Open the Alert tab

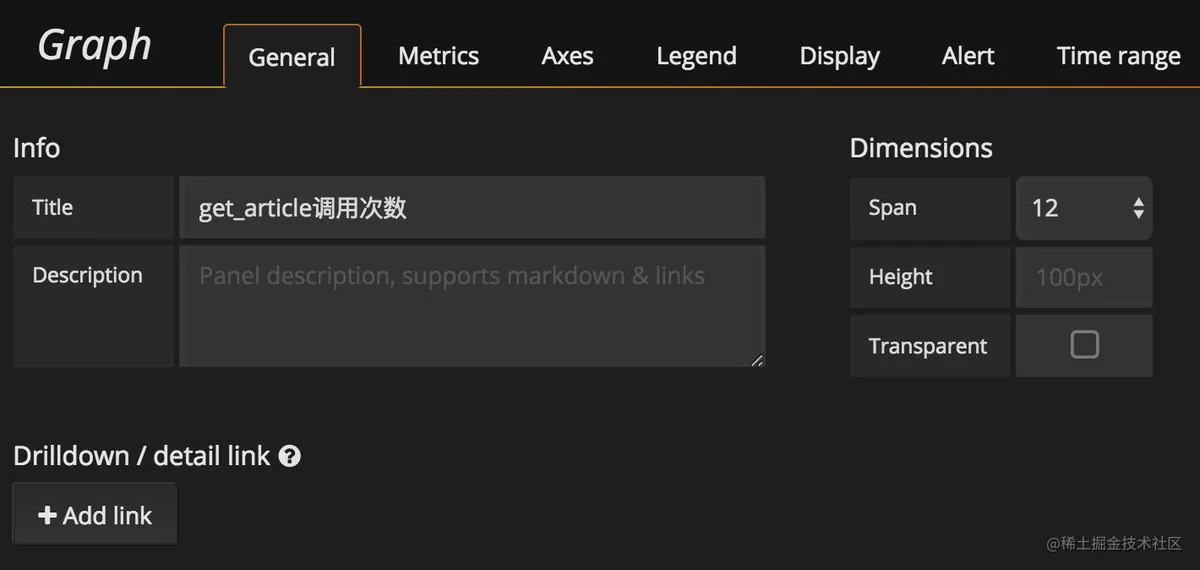(968, 56)
